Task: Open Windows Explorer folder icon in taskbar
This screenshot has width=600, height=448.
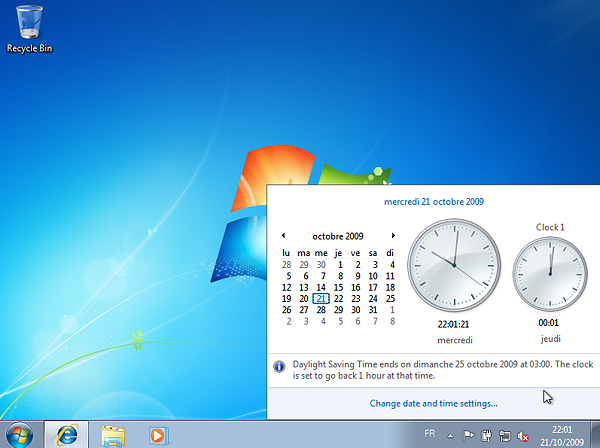Action: click(112, 434)
